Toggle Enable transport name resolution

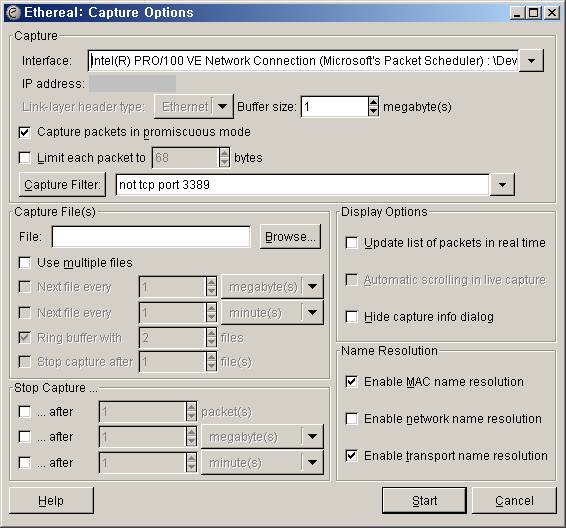click(352, 455)
